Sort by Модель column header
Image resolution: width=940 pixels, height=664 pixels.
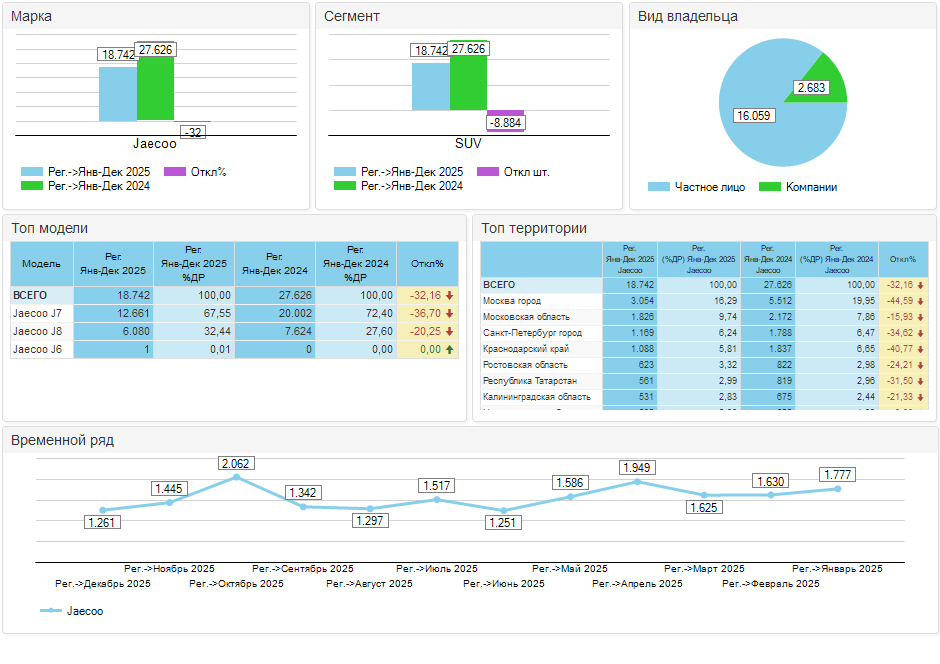(41, 263)
